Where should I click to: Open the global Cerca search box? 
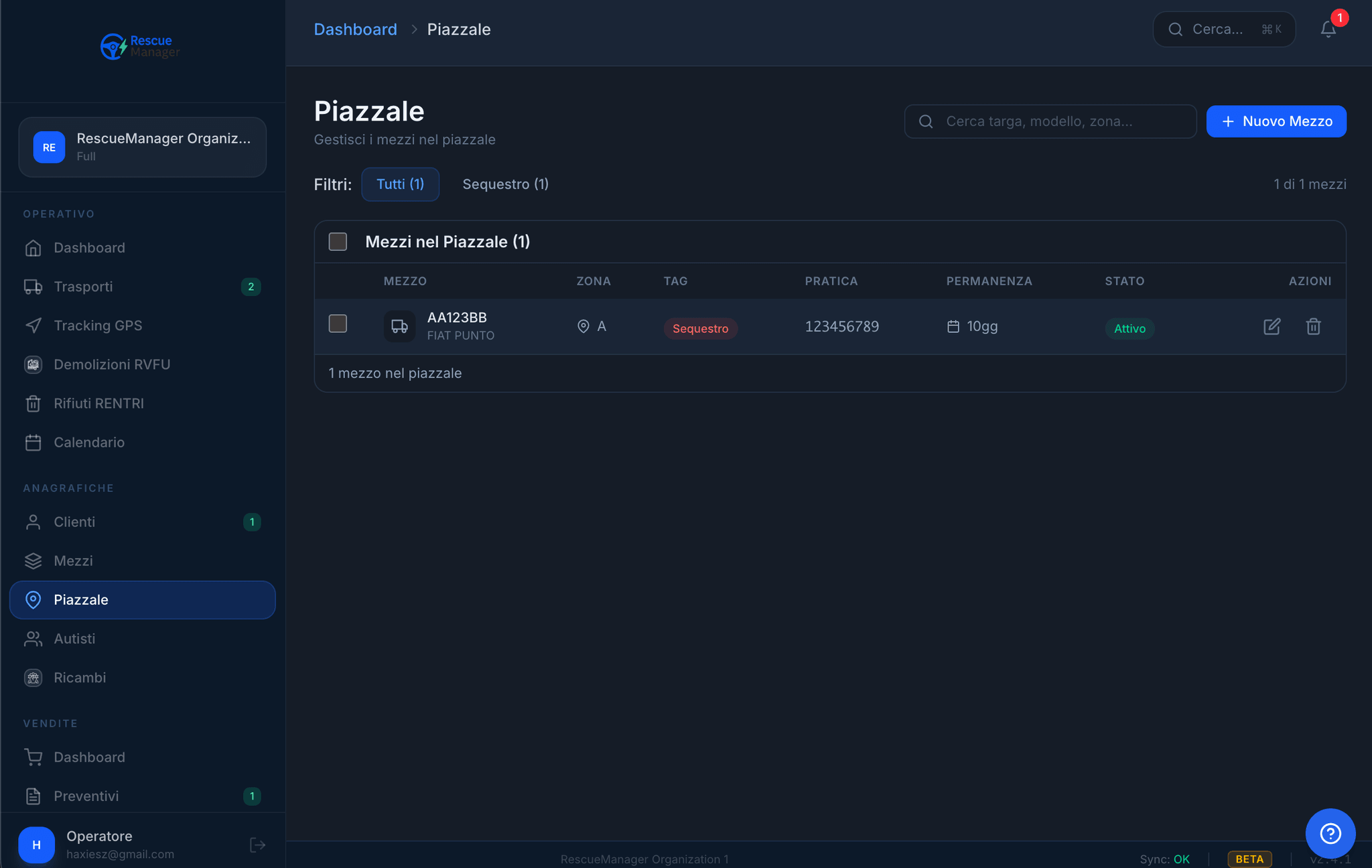1223,29
